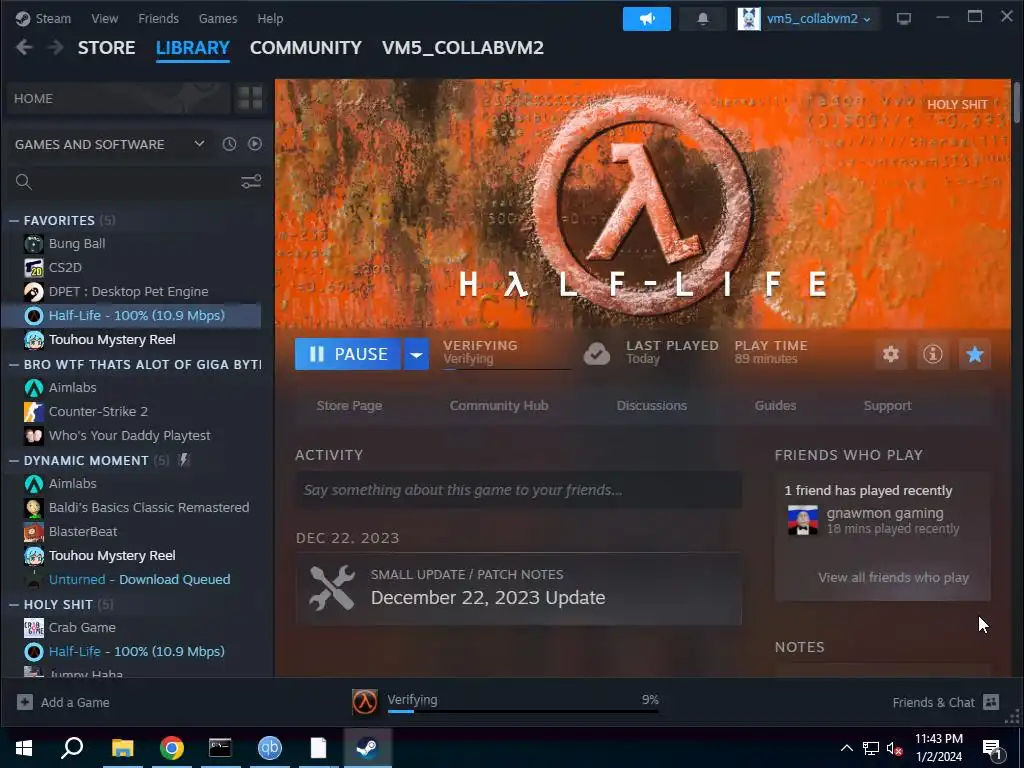Open December 22, 2023 Update news
The width and height of the screenshot is (1024, 768).
[488, 598]
